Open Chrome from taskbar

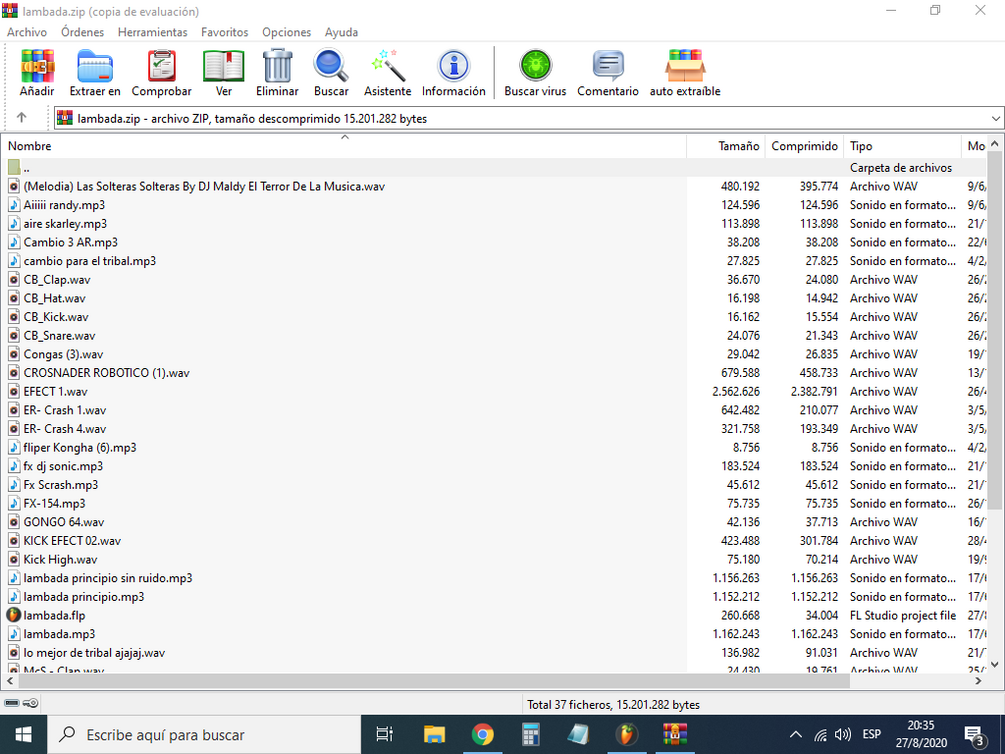tap(482, 735)
